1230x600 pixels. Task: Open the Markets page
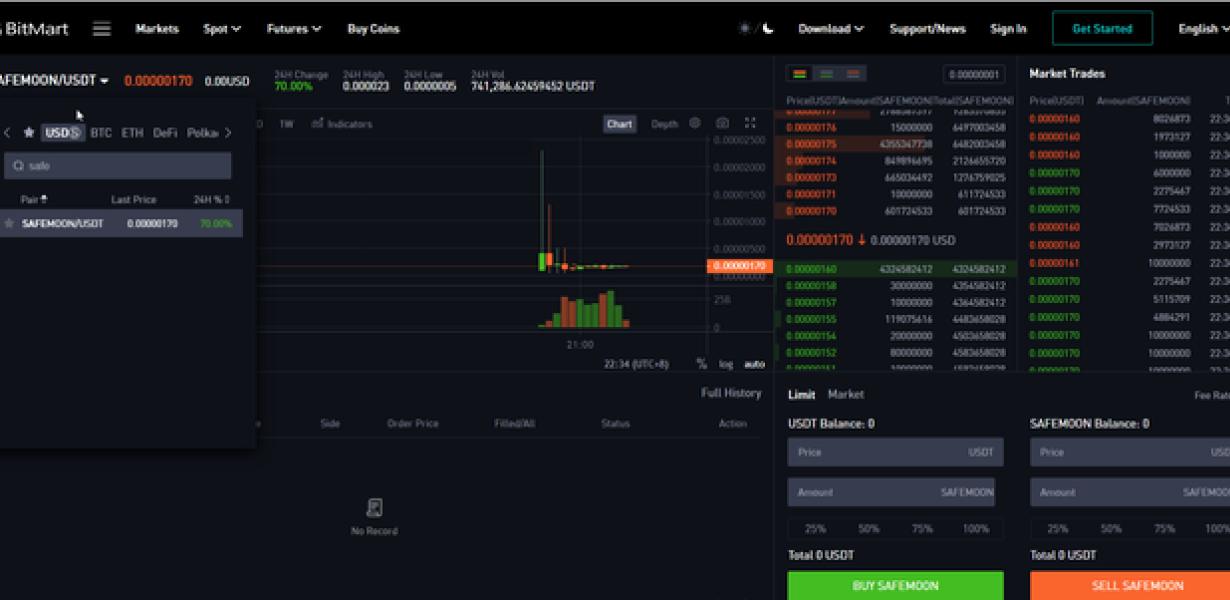click(x=157, y=29)
